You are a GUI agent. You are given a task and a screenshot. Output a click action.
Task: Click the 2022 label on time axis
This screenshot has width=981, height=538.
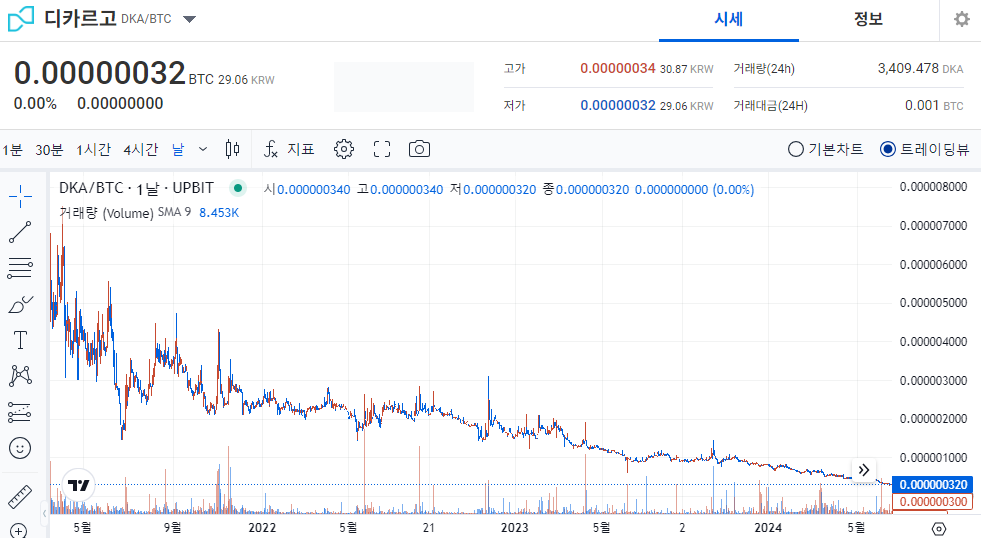click(262, 528)
